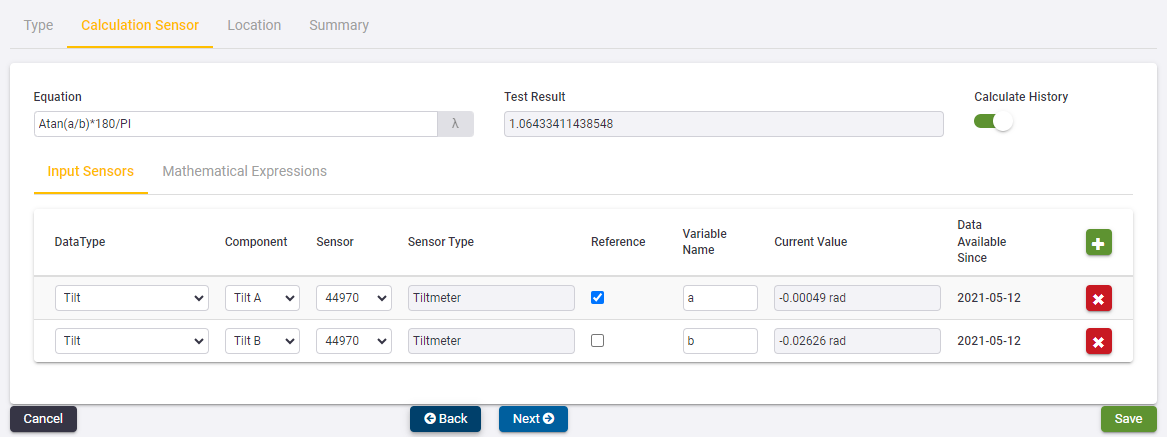Delete the Tilt B sensor row
This screenshot has height=437, width=1167.
pos(1099,341)
